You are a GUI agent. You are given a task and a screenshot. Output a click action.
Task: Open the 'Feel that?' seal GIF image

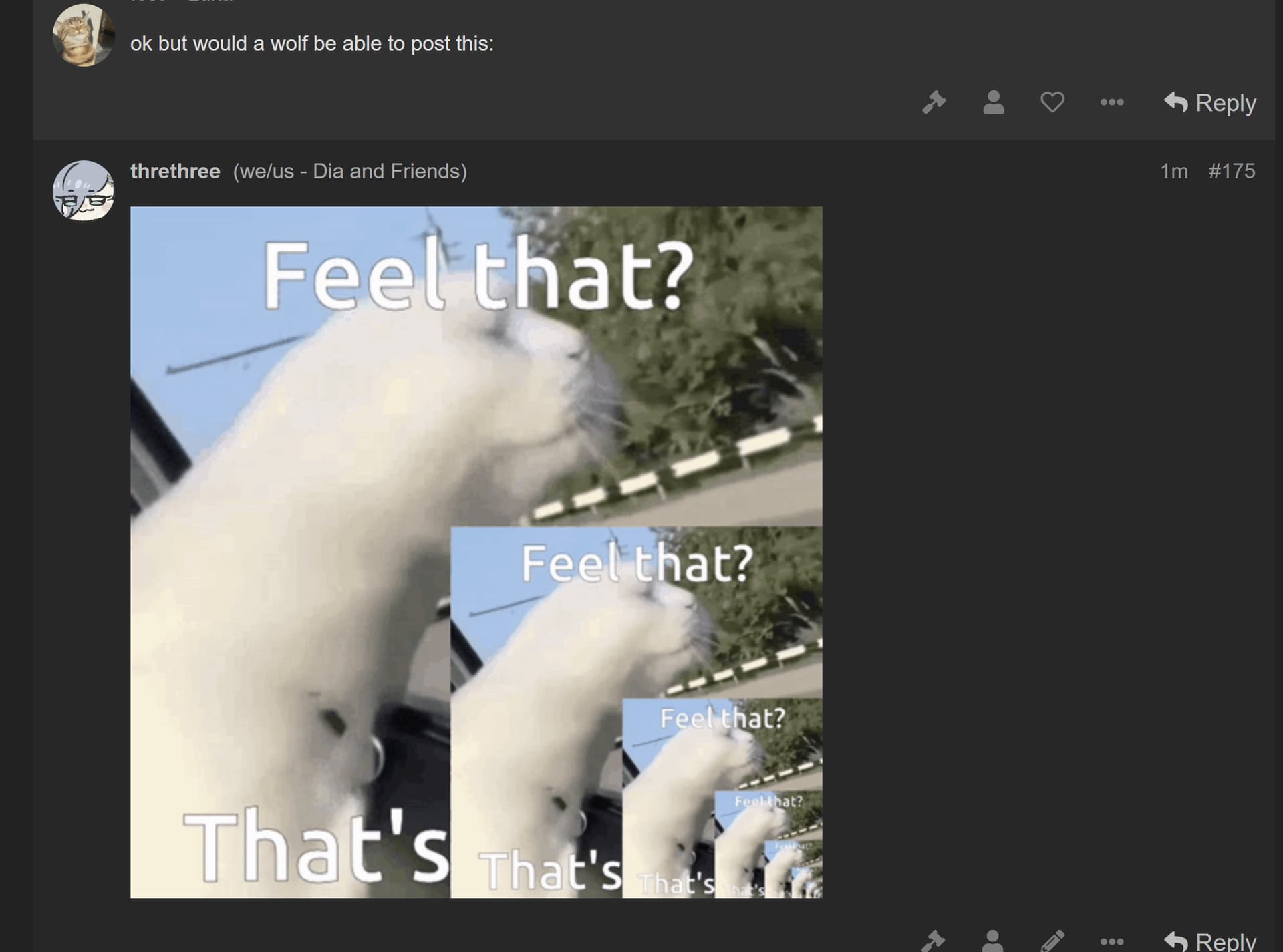[476, 552]
